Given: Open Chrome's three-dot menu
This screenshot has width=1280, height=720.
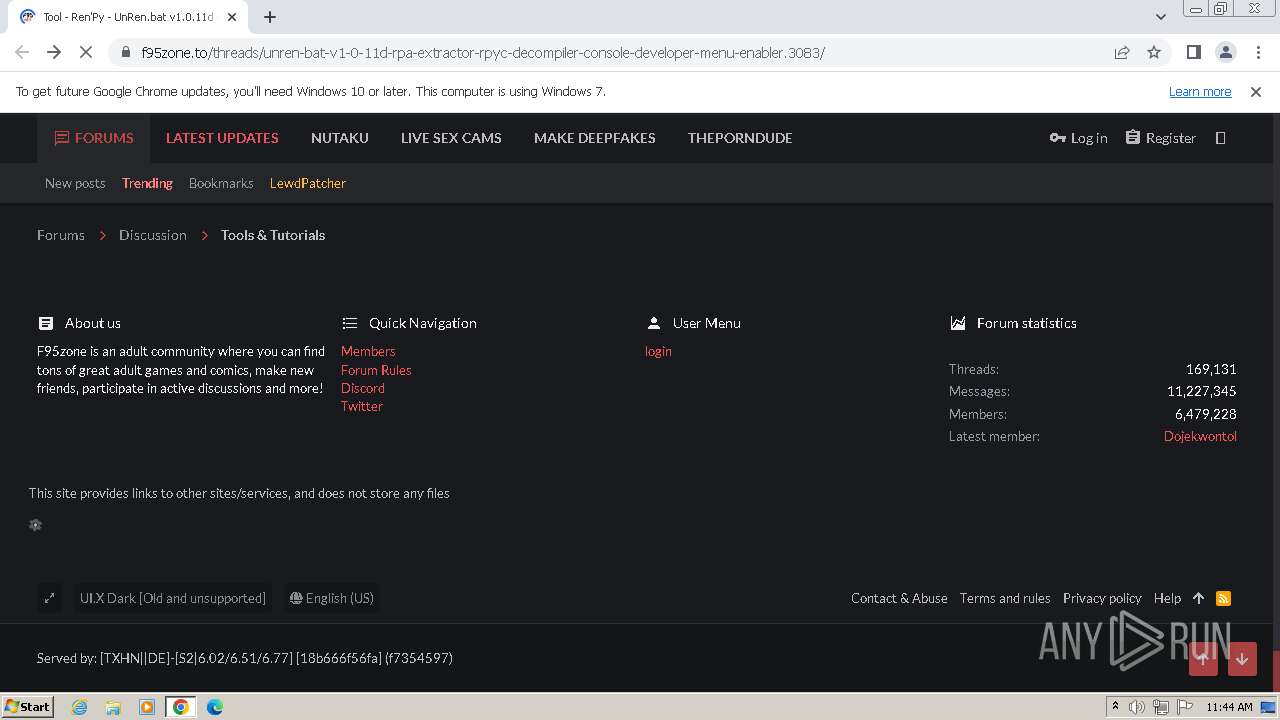Looking at the screenshot, I should pos(1256,52).
